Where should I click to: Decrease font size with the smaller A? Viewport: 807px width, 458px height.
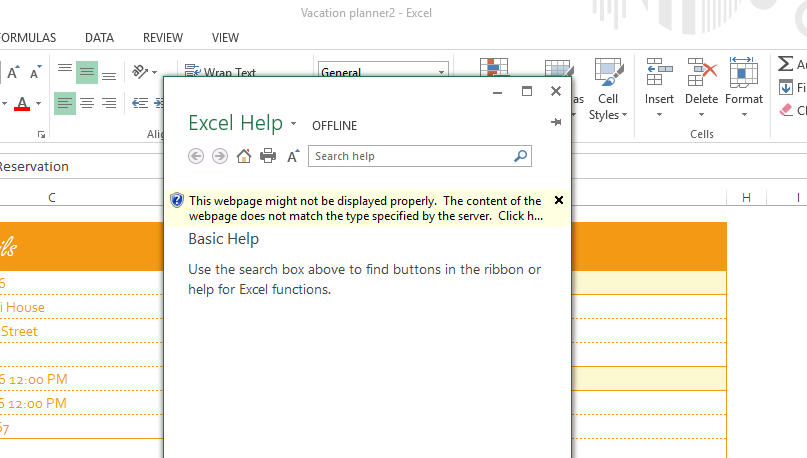click(36, 73)
